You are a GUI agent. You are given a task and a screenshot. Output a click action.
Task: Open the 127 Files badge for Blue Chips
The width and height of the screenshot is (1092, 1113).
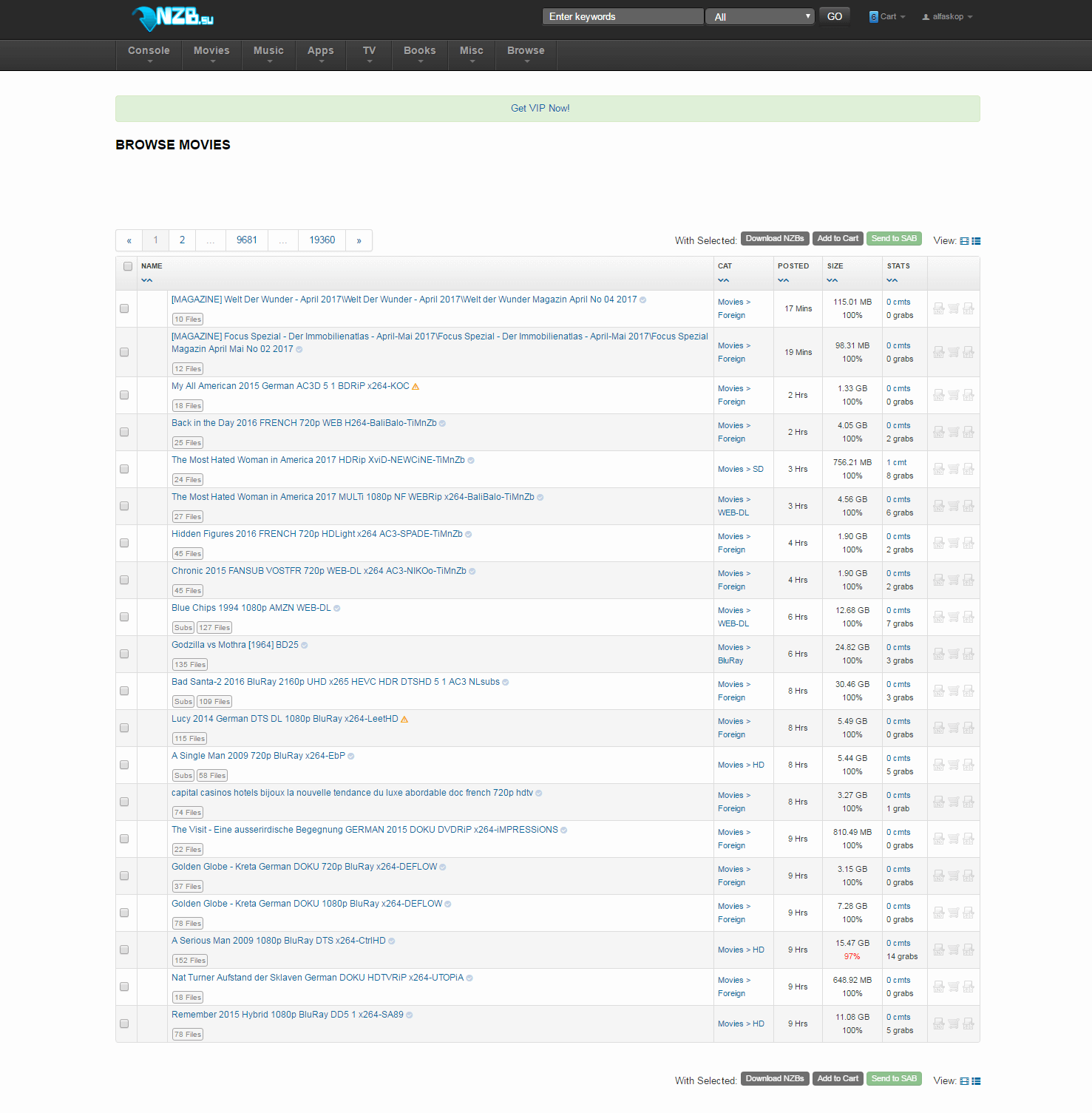point(214,628)
